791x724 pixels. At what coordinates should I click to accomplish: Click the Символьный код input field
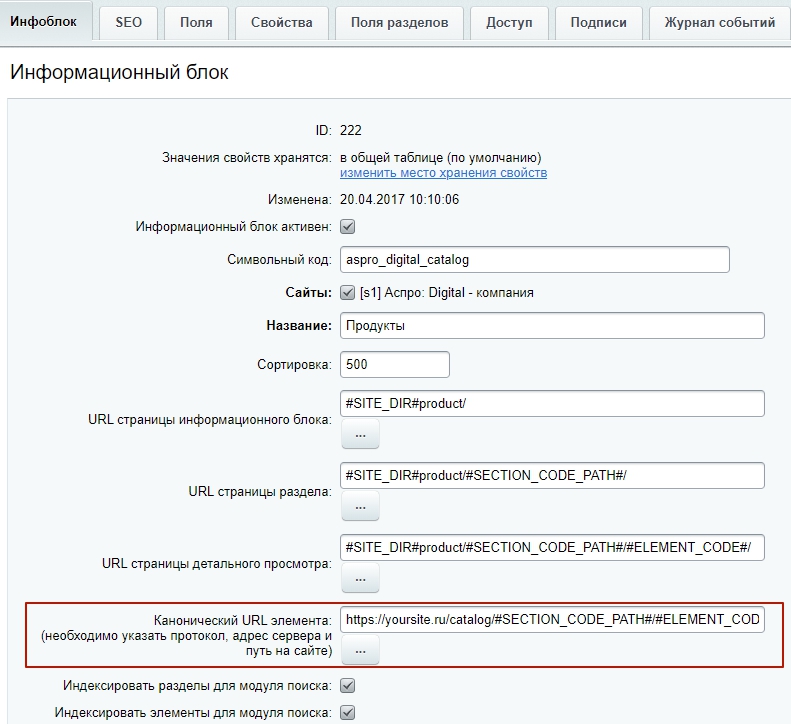(x=534, y=259)
